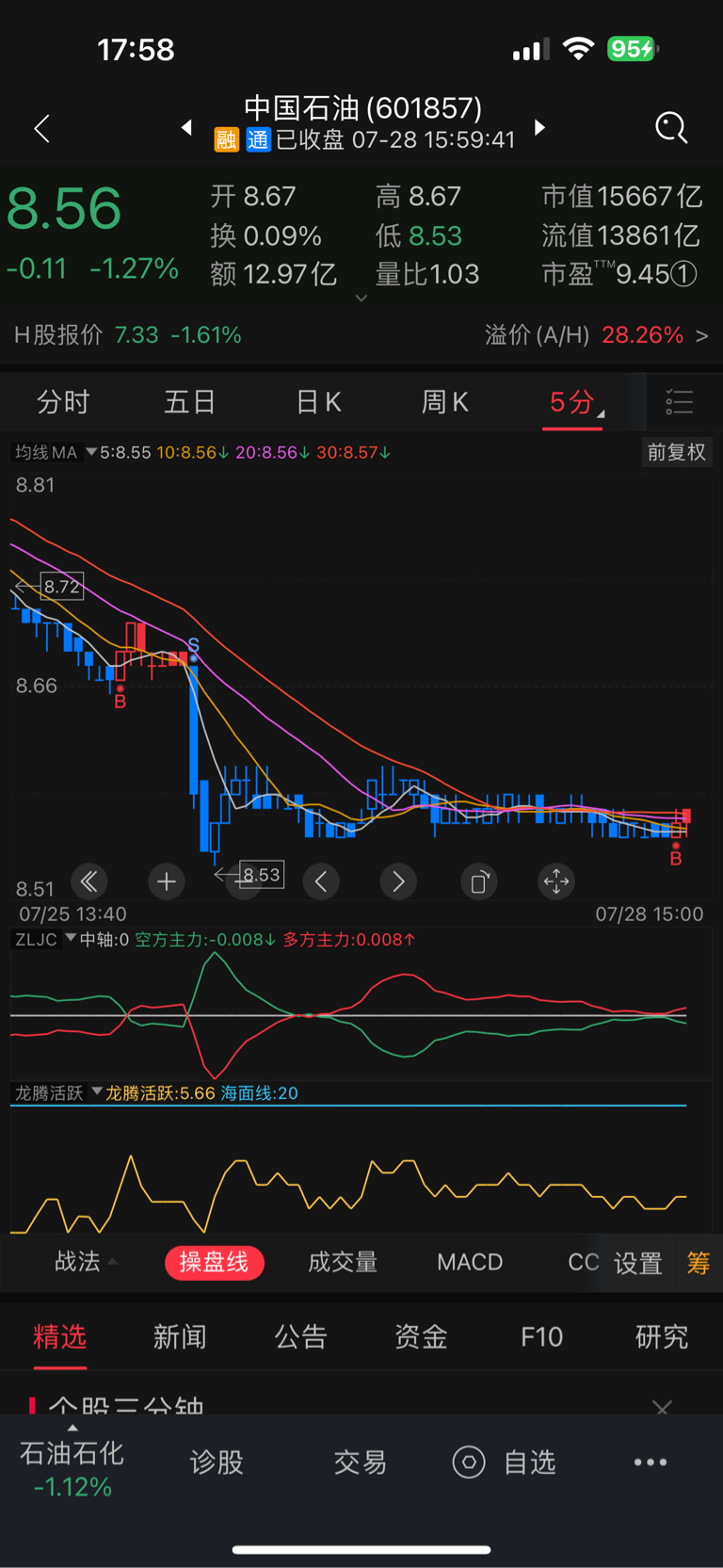Open the 均线MA indicator dropdown
Image resolution: width=723 pixels, height=1568 pixels.
point(56,452)
